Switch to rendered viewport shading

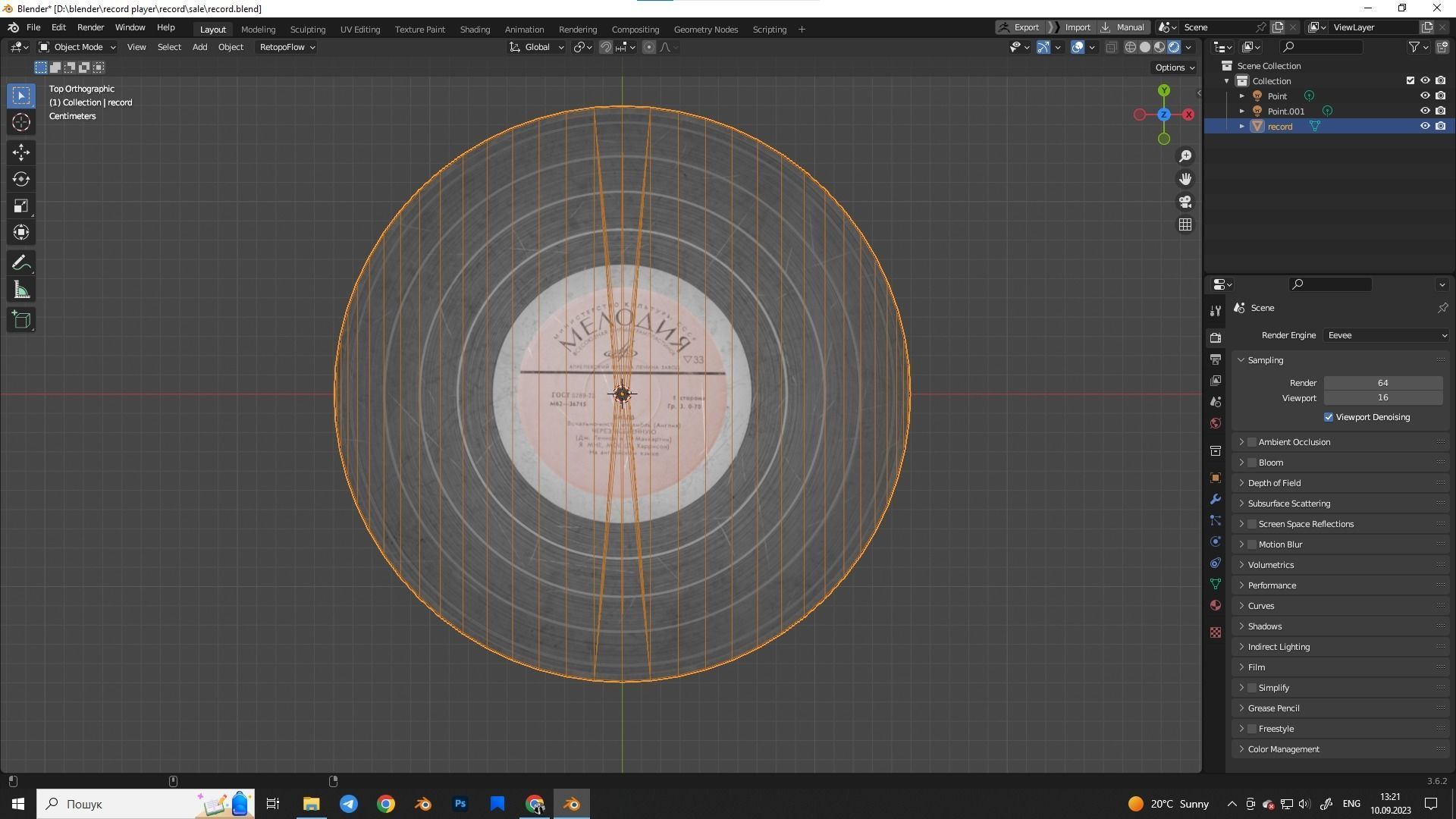point(1174,47)
